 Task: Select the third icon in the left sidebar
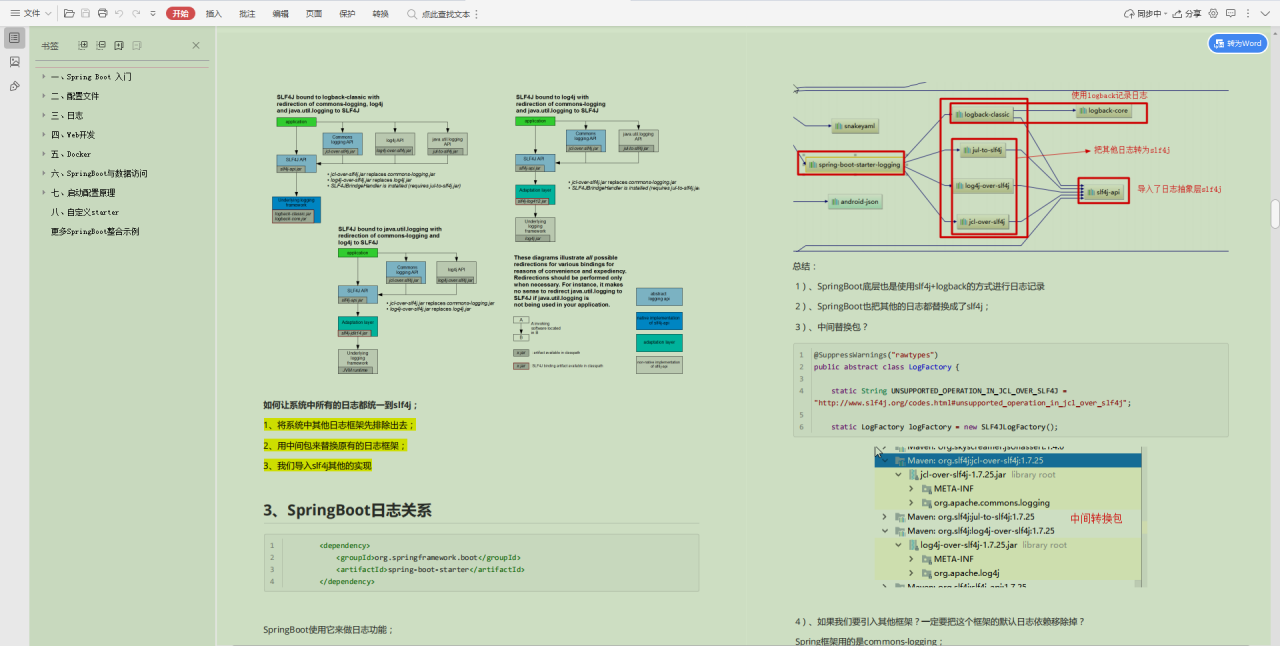[14, 86]
